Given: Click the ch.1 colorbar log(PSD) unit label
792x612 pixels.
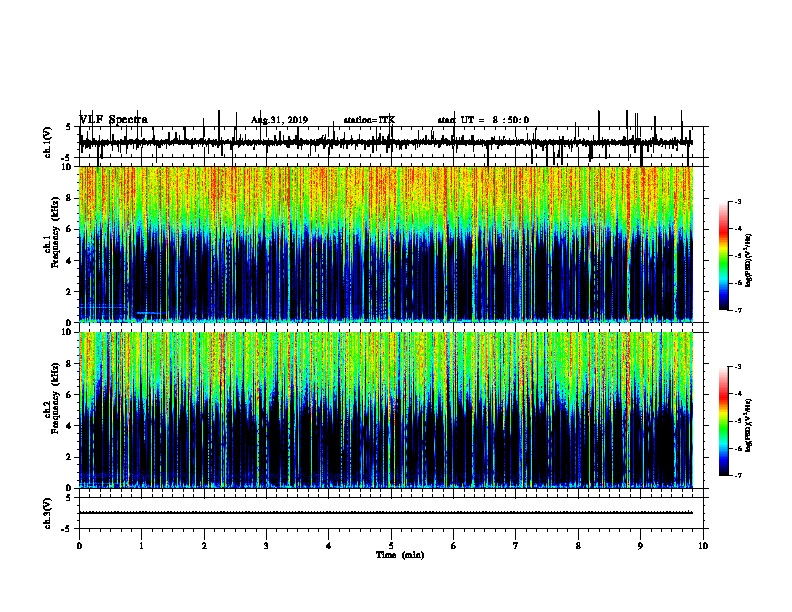Looking at the screenshot, I should [748, 260].
